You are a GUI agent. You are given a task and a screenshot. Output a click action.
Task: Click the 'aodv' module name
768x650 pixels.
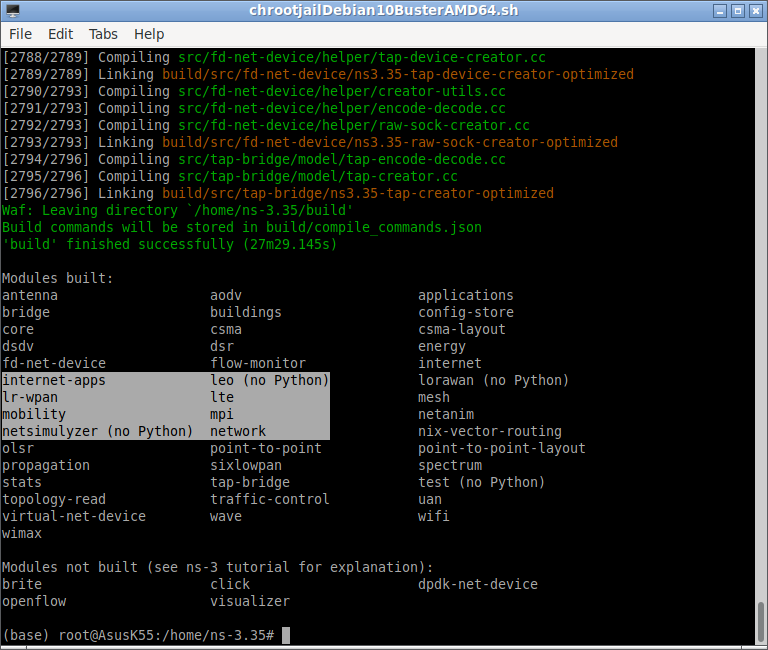[x=226, y=295]
